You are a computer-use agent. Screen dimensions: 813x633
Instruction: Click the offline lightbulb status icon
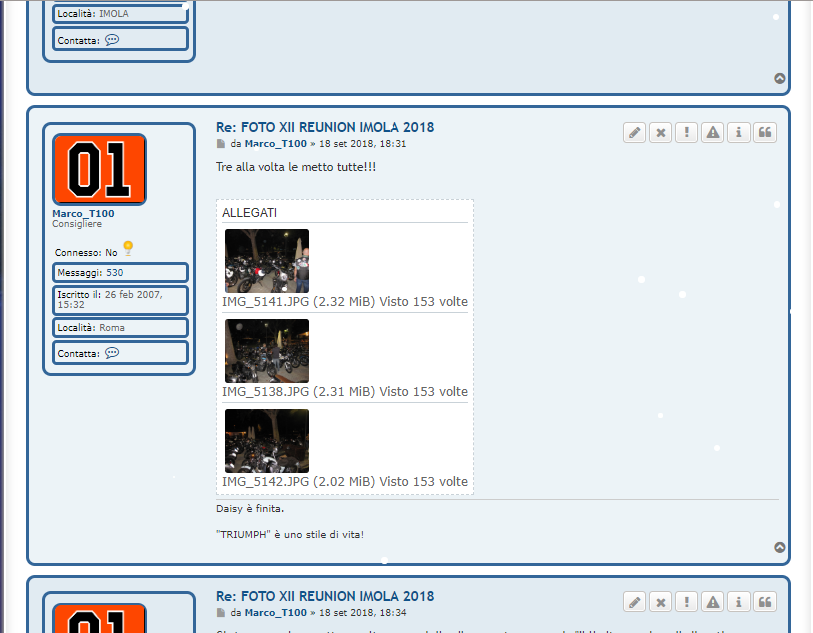coord(128,248)
